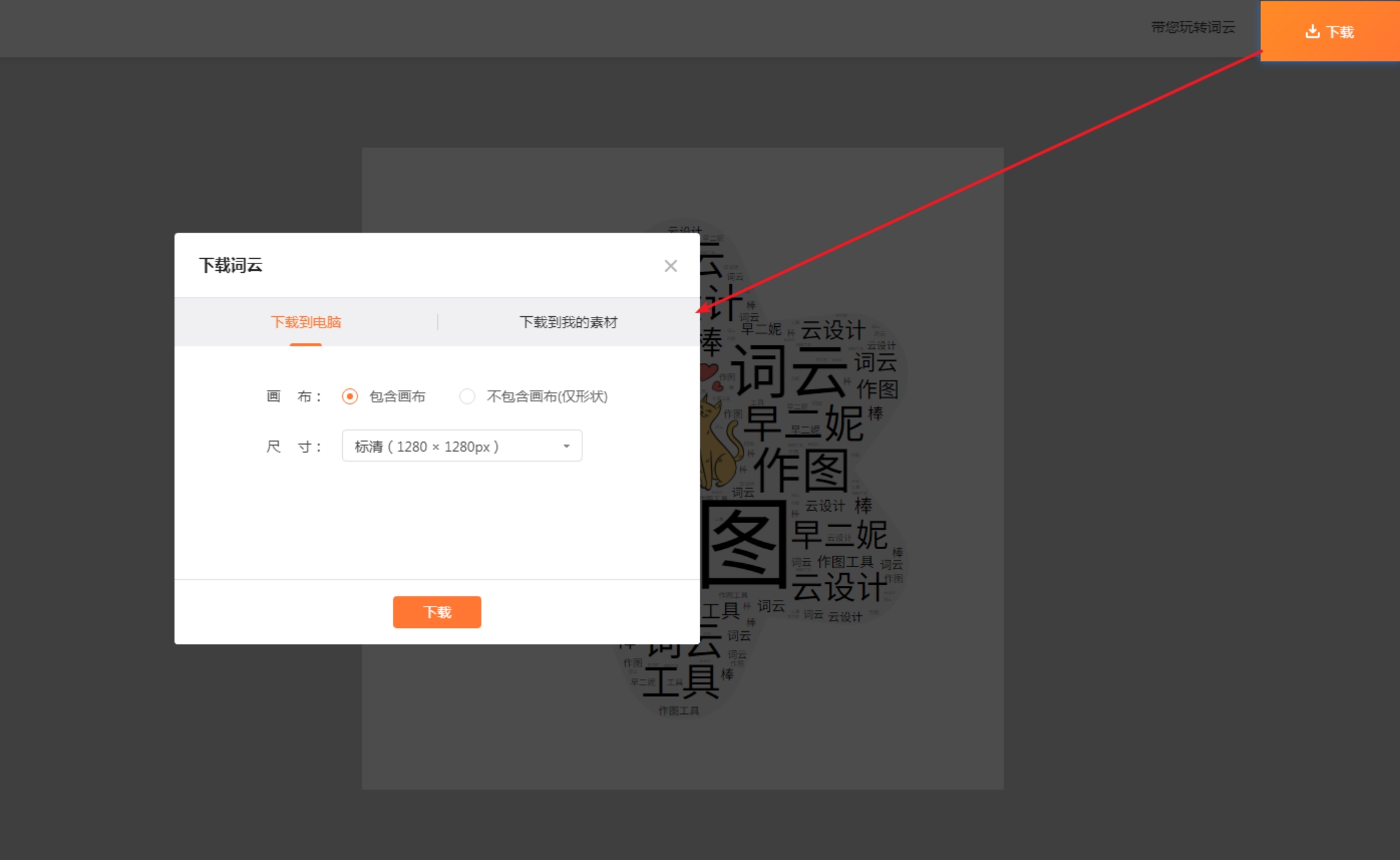Select the 包含画布 radio indicator icon

(350, 396)
